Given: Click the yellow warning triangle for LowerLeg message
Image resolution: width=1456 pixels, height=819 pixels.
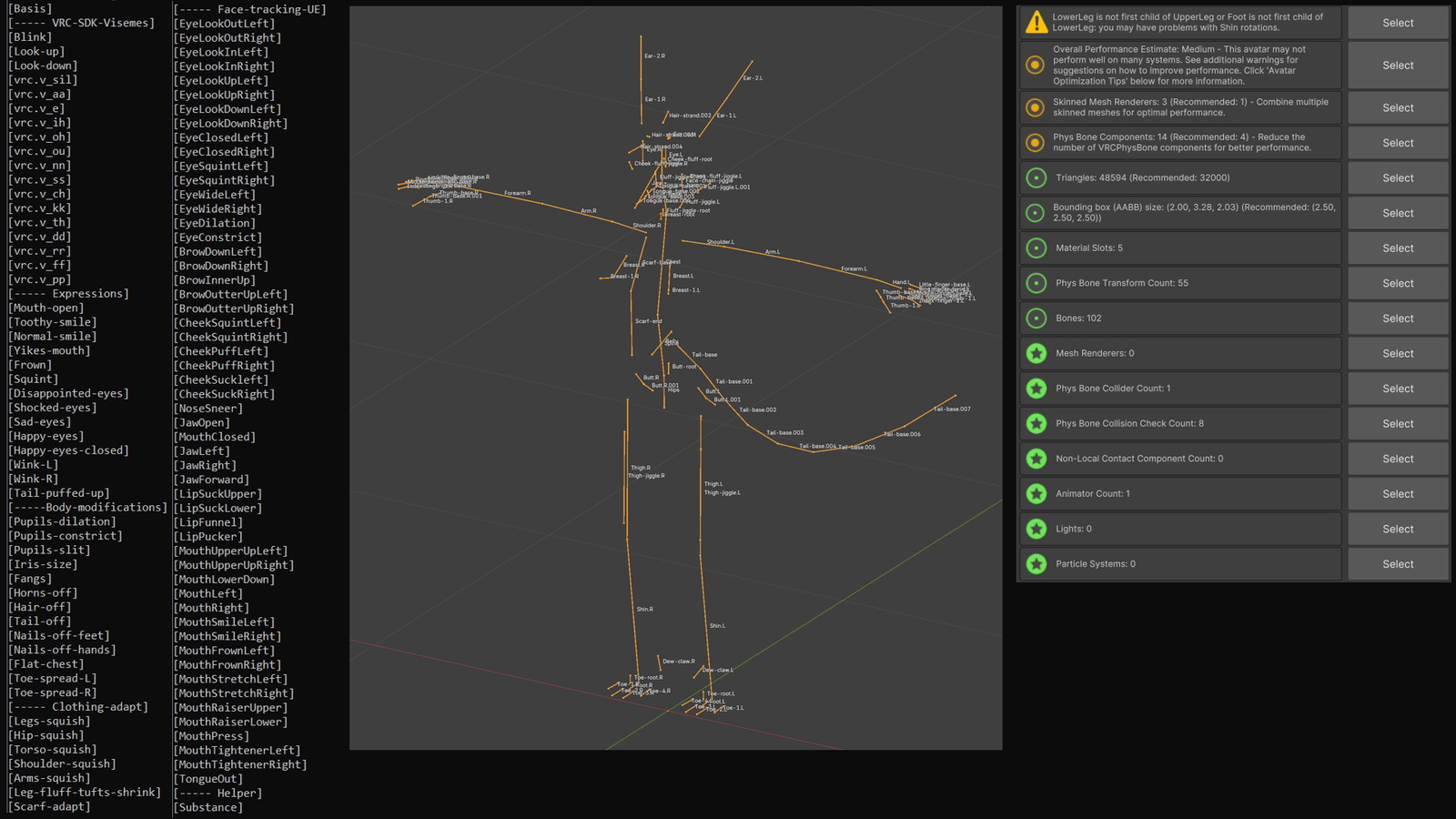Looking at the screenshot, I should (1036, 23).
